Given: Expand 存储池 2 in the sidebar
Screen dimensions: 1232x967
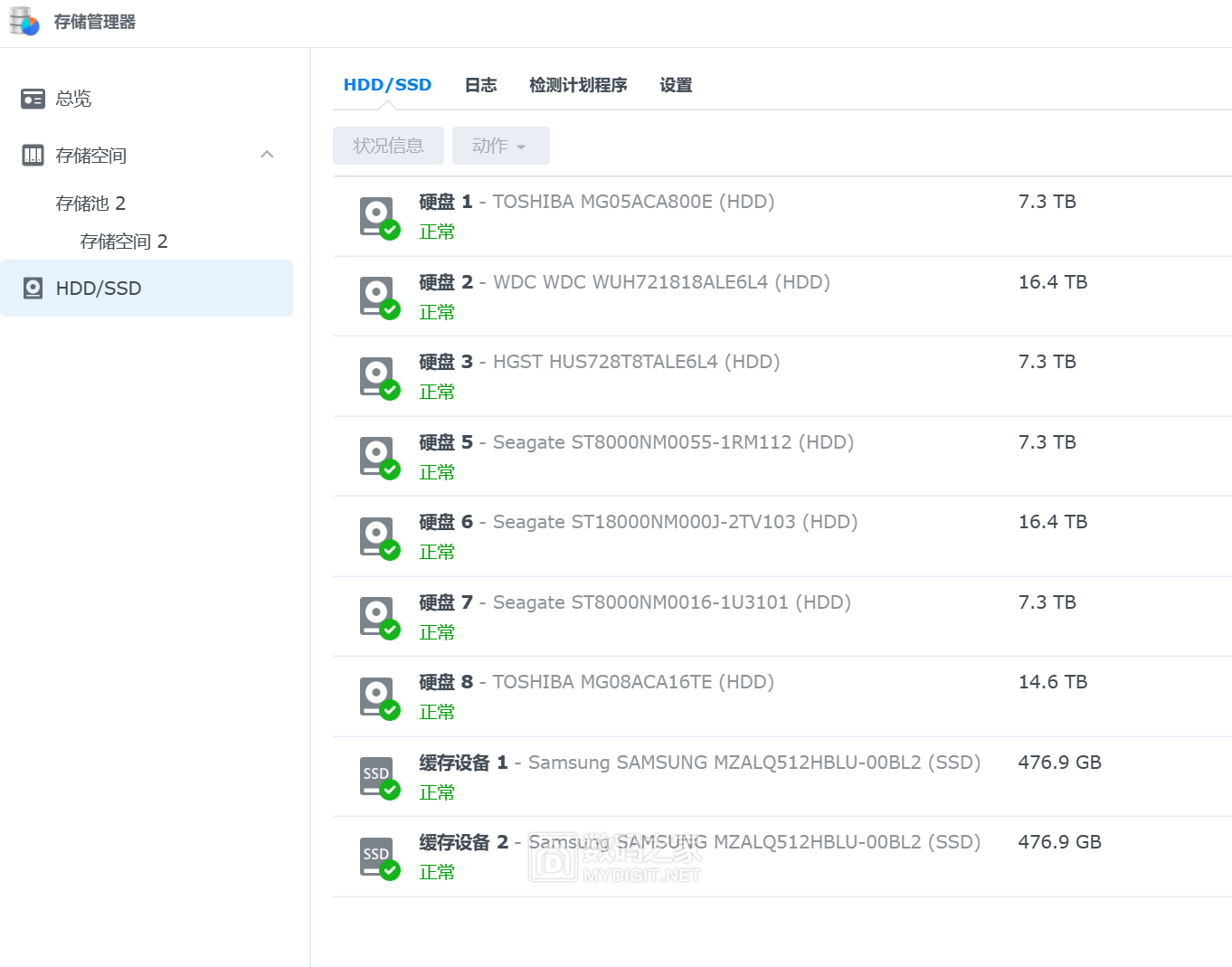Looking at the screenshot, I should [x=90, y=203].
